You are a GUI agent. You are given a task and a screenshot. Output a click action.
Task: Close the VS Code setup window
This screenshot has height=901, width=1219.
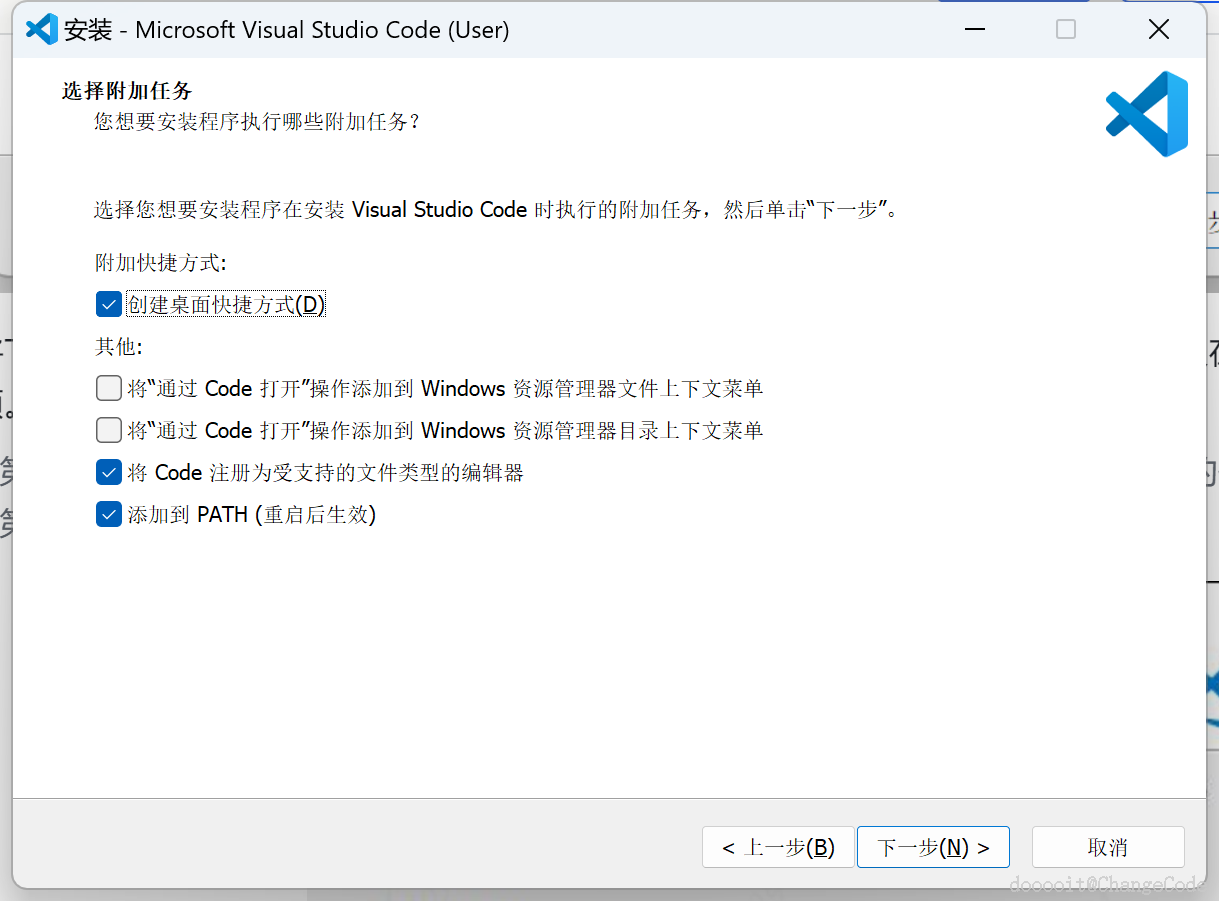click(1159, 29)
